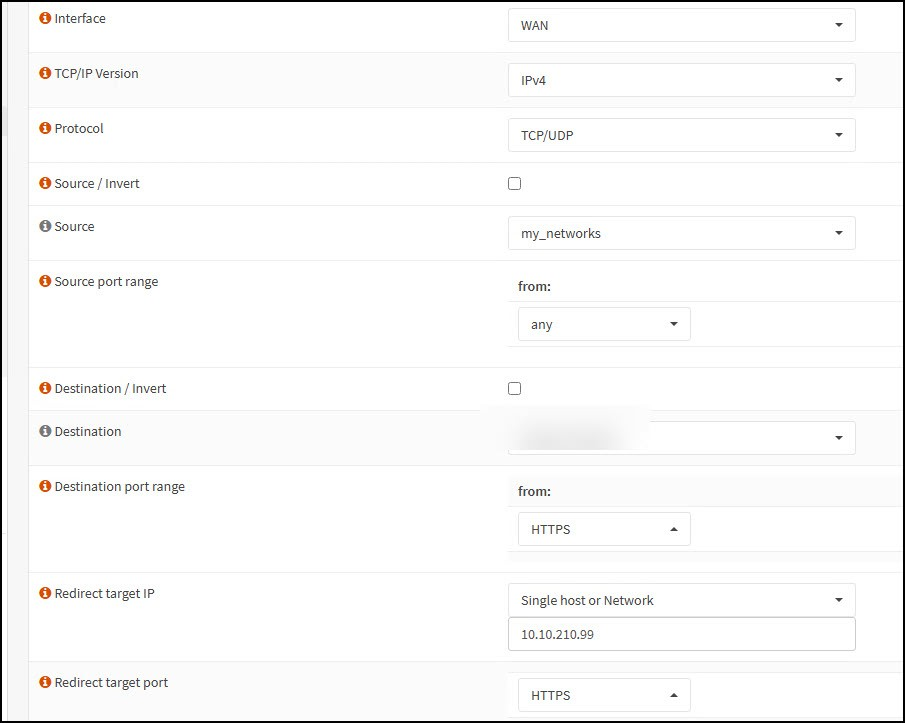Click the info icon beside Source / Invert
Screen dimensions: 905x723
coord(45,184)
